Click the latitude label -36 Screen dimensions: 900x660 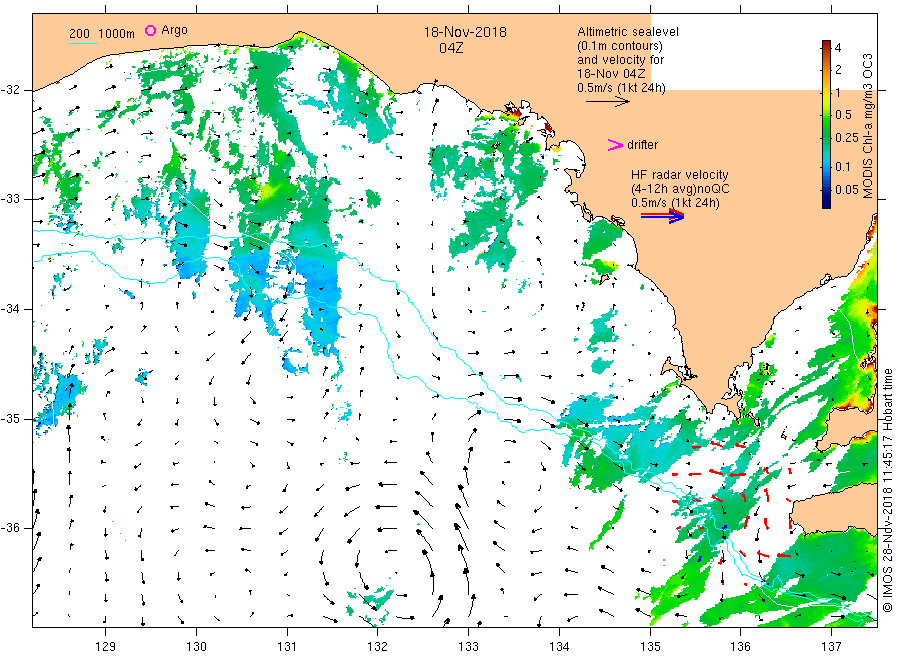(x=10, y=528)
